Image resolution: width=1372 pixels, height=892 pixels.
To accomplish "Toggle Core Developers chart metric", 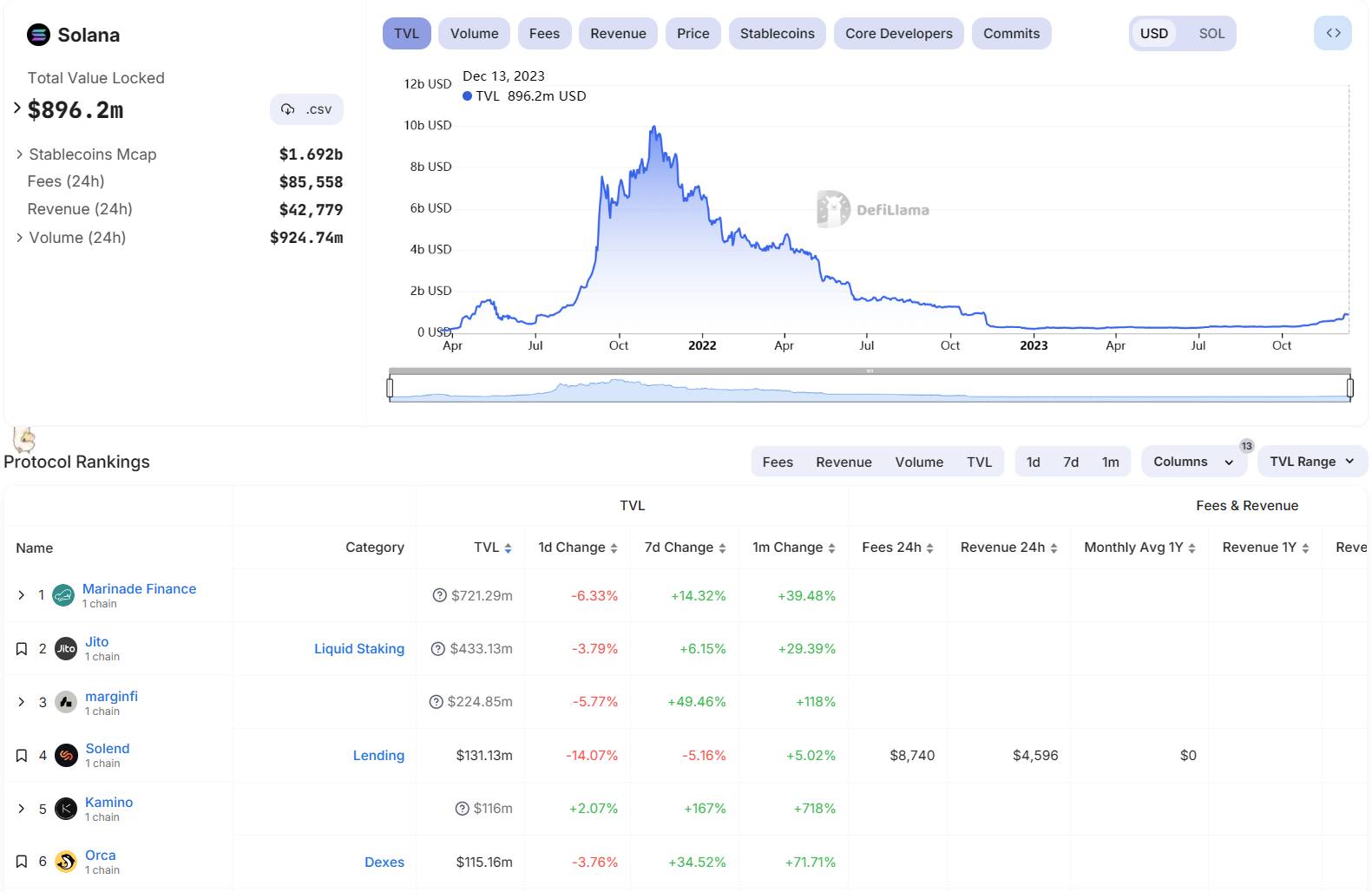I will coord(898,33).
